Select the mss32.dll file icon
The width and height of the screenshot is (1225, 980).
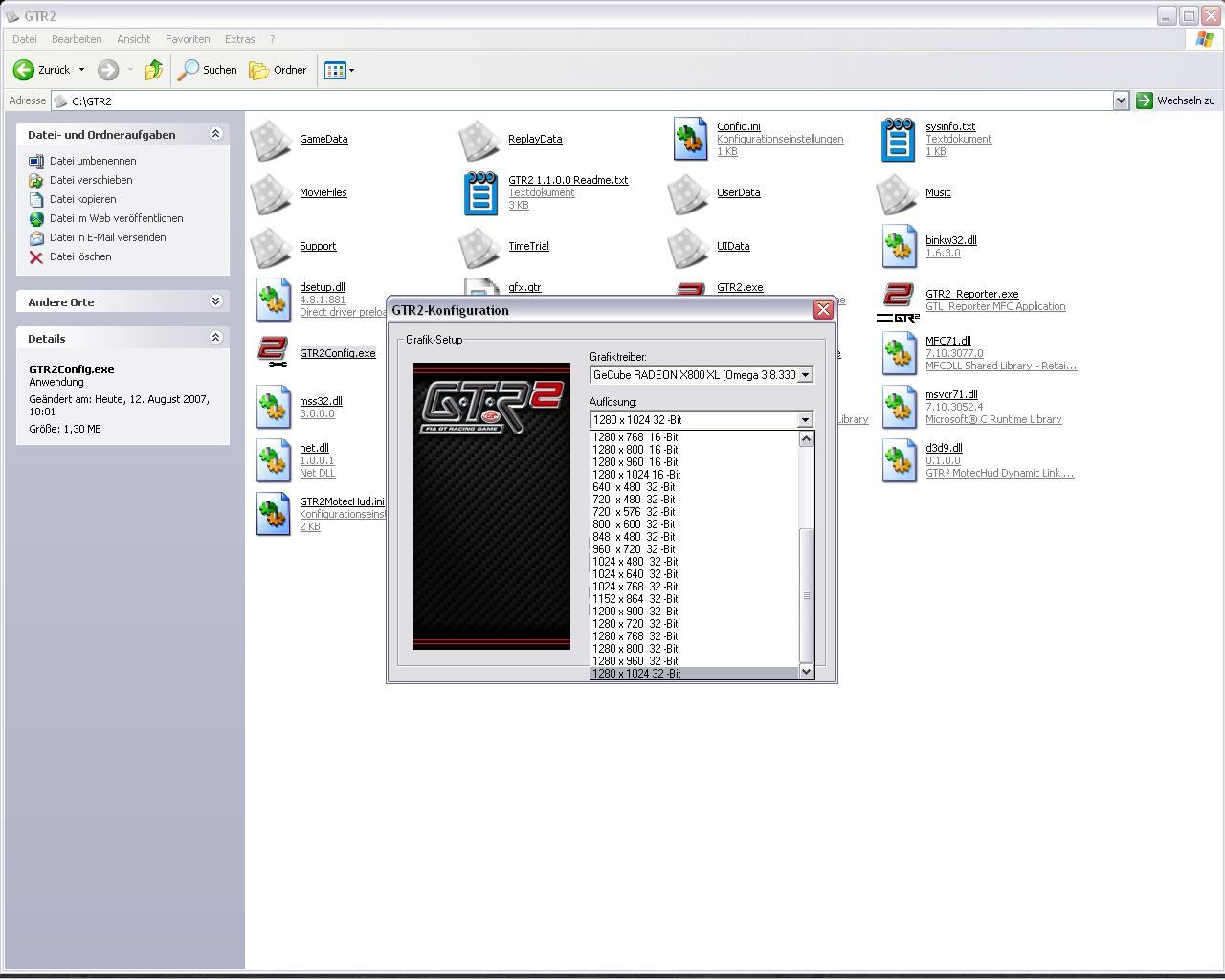click(273, 408)
